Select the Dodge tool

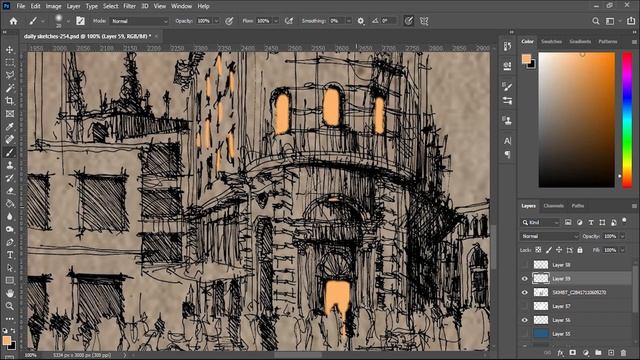pyautogui.click(x=10, y=229)
